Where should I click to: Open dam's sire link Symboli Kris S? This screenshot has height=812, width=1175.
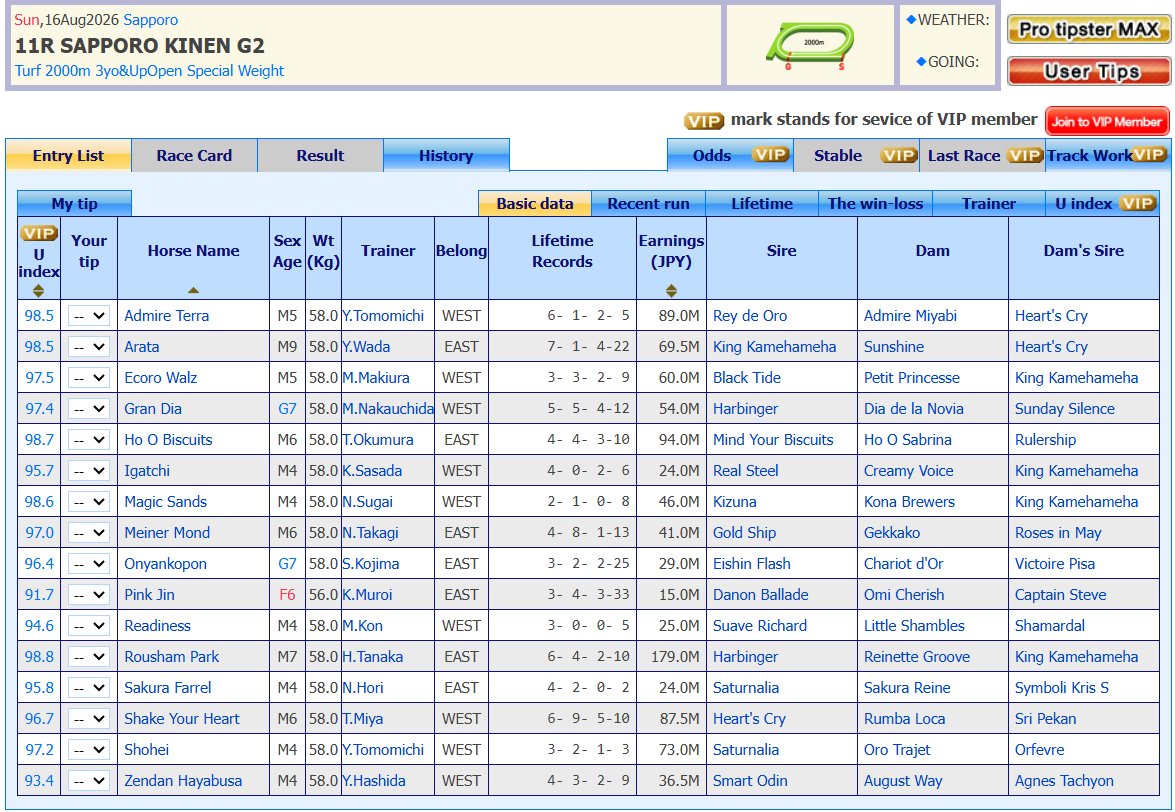tap(1062, 688)
